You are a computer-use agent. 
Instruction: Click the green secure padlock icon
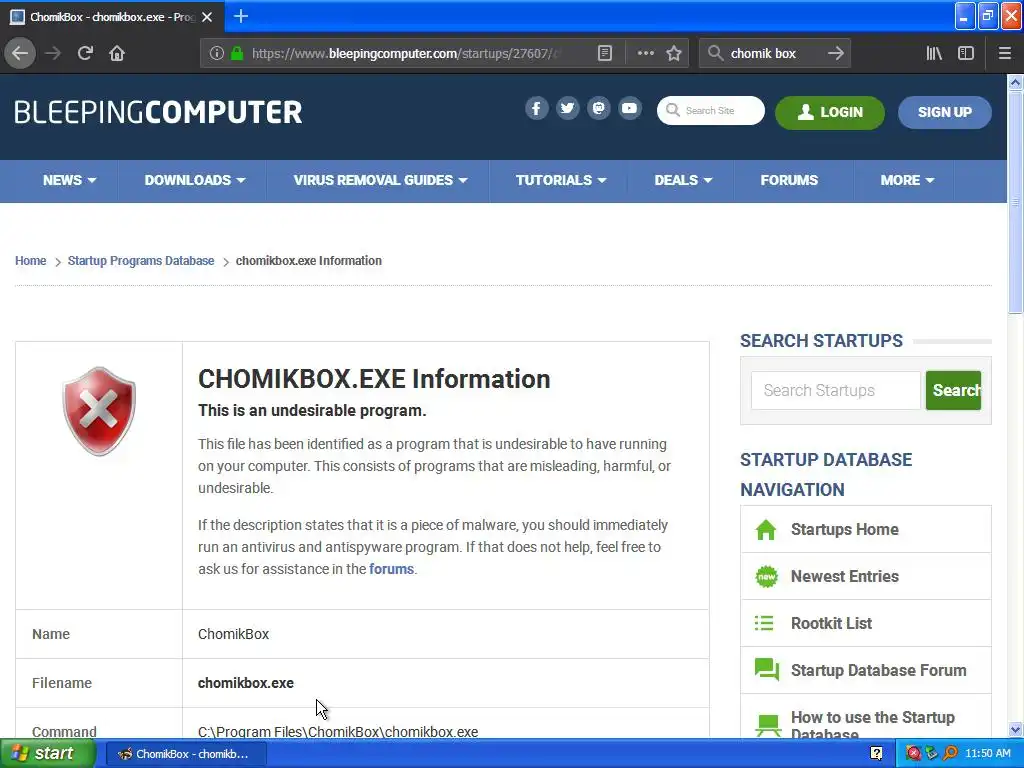click(x=237, y=54)
